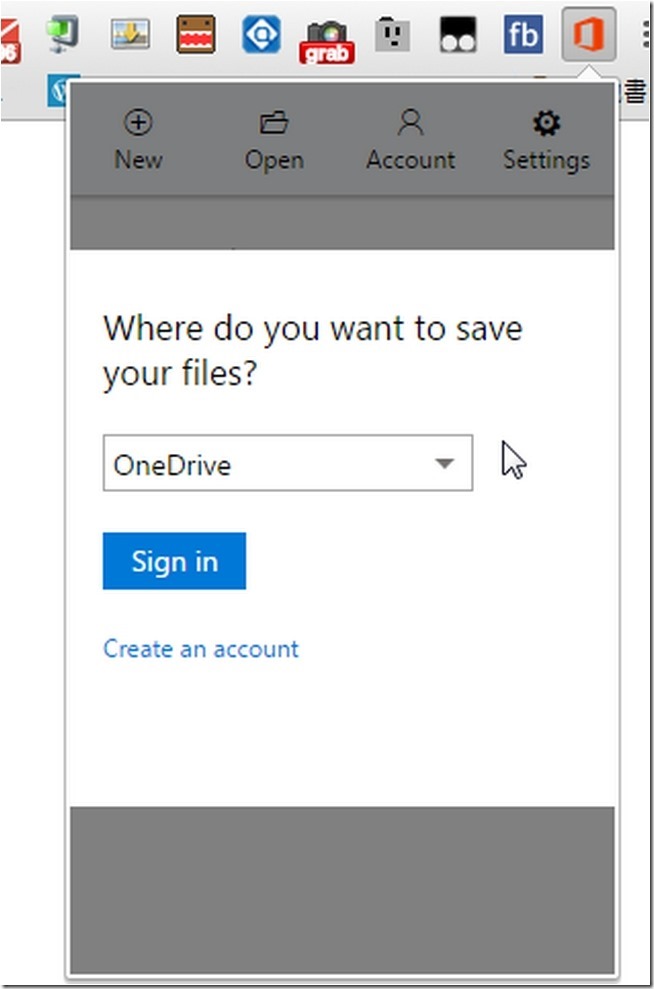The height and width of the screenshot is (989, 654).
Task: Click the New document plus icon
Action: pyautogui.click(x=138, y=123)
